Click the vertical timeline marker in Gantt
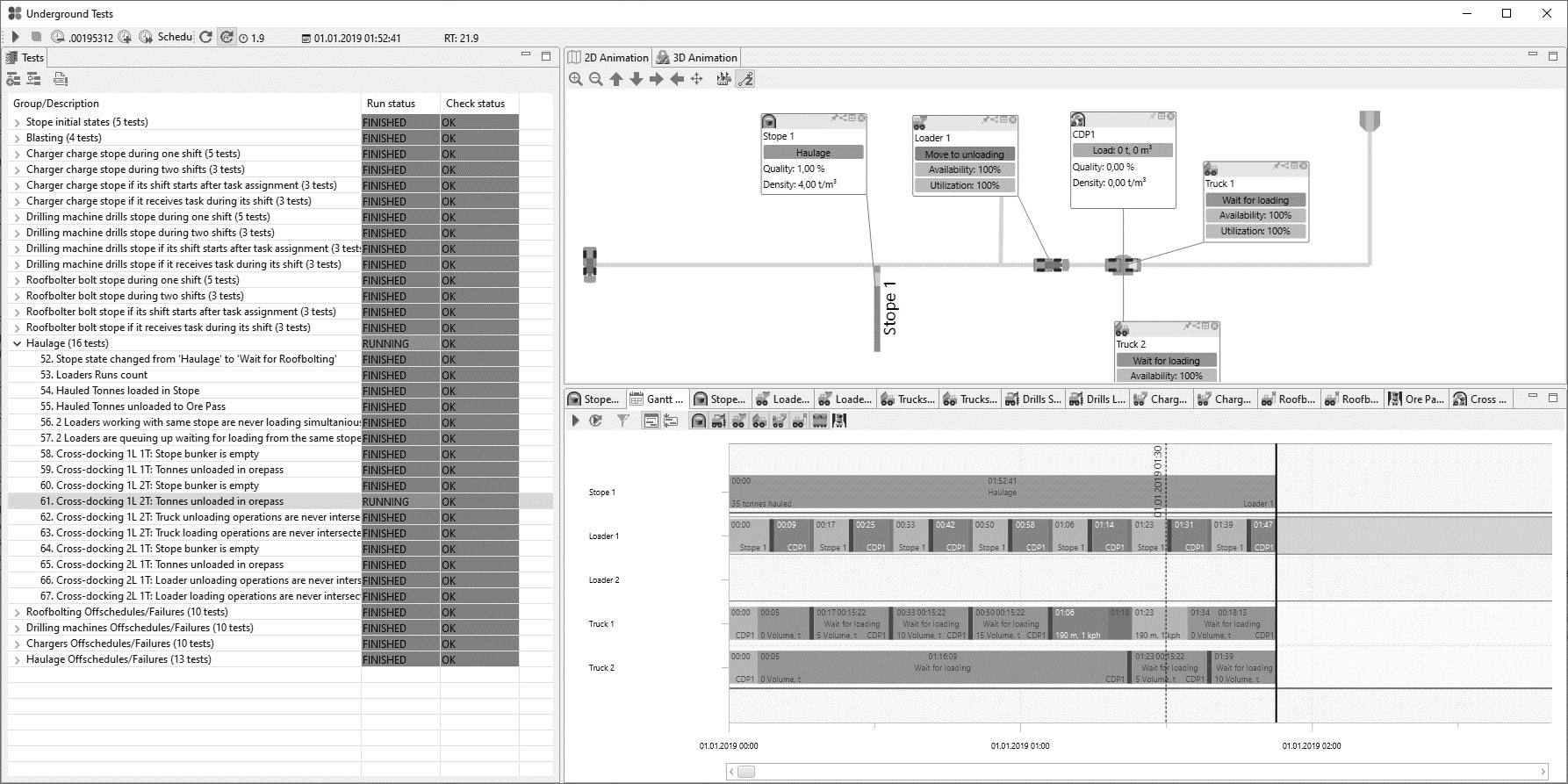 pos(1276,584)
